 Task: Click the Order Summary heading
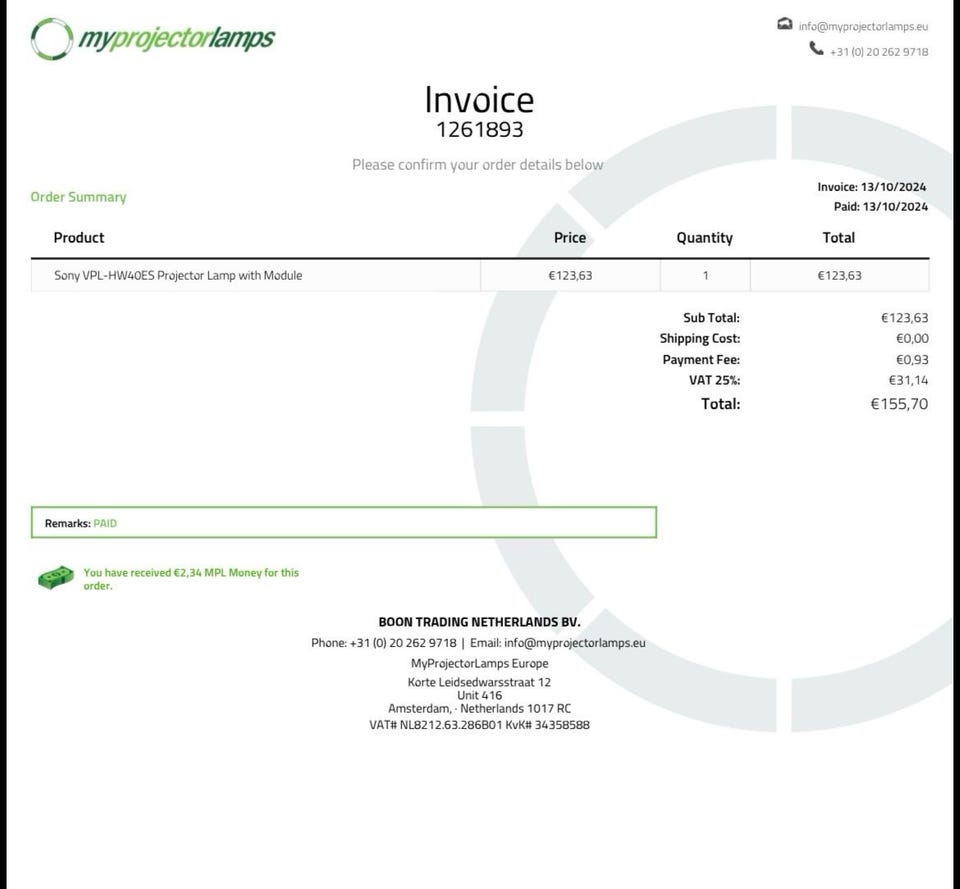pyautogui.click(x=78, y=197)
